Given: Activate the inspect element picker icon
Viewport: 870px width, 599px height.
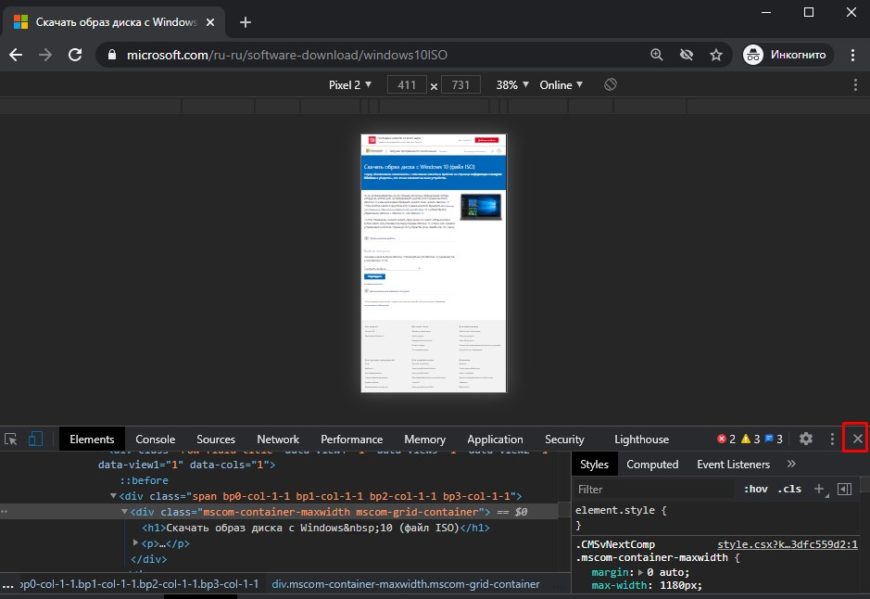Looking at the screenshot, I should [11, 439].
